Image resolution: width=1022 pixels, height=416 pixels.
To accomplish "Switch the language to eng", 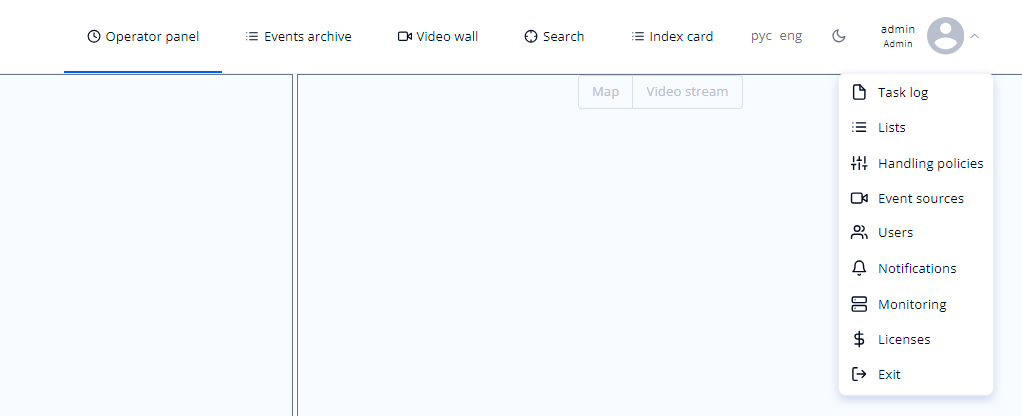I will pos(791,36).
